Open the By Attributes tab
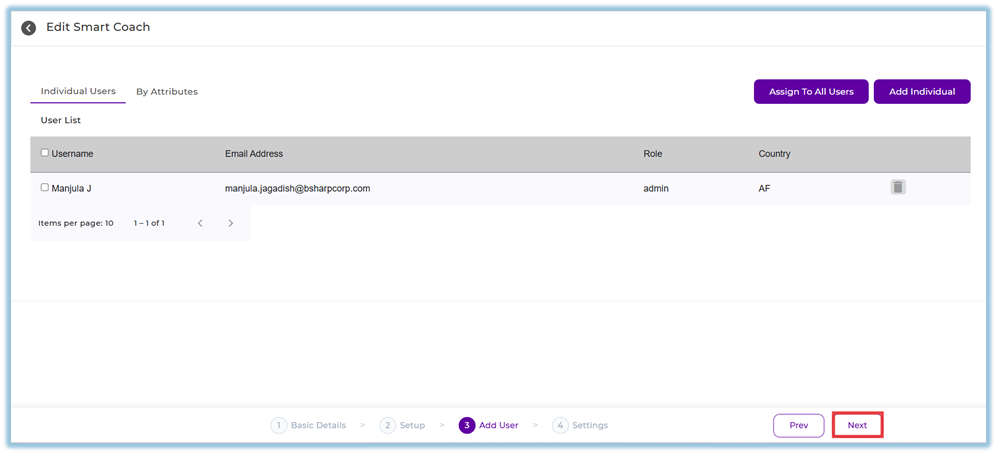997x454 pixels. coord(167,91)
